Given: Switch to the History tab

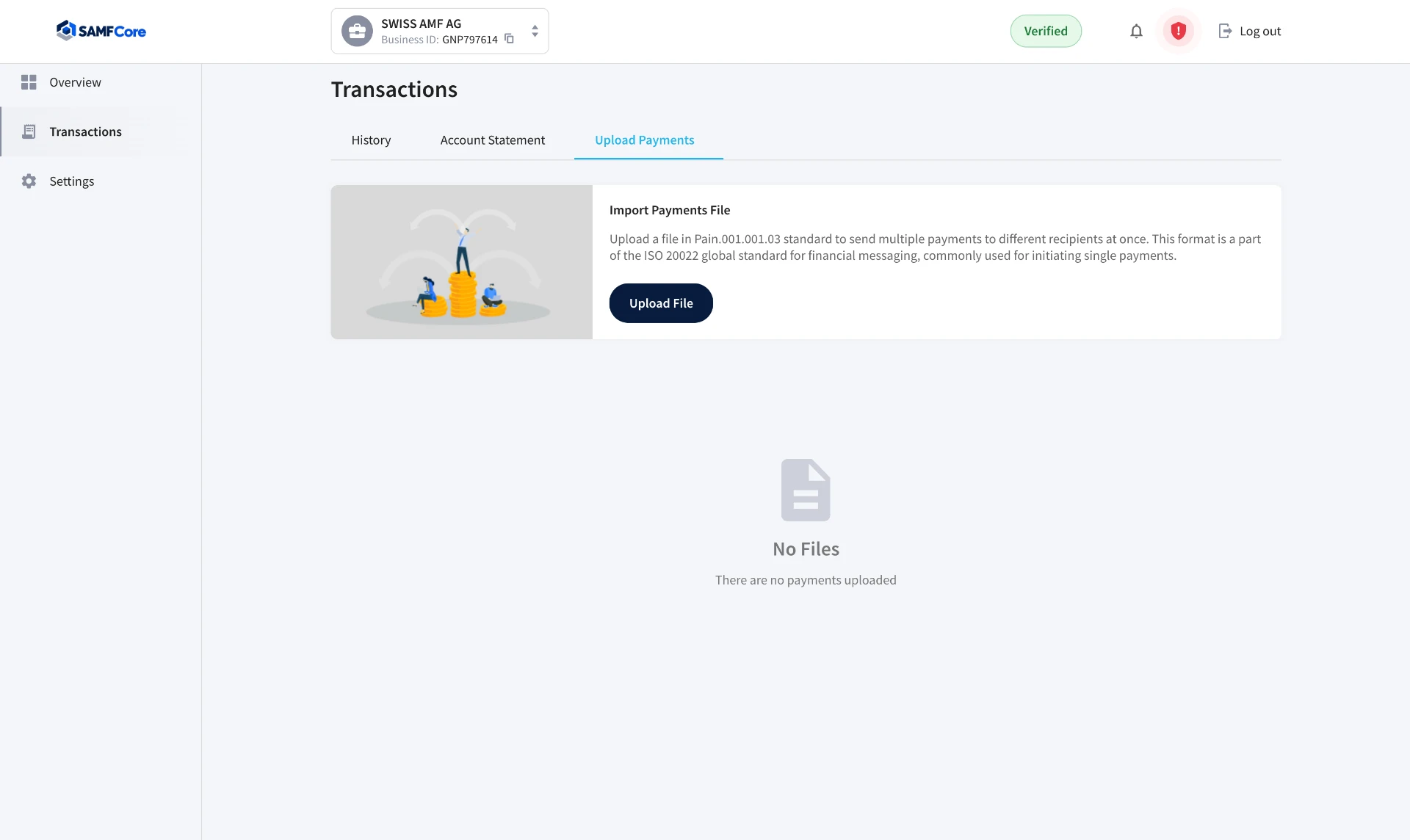Looking at the screenshot, I should tap(371, 140).
